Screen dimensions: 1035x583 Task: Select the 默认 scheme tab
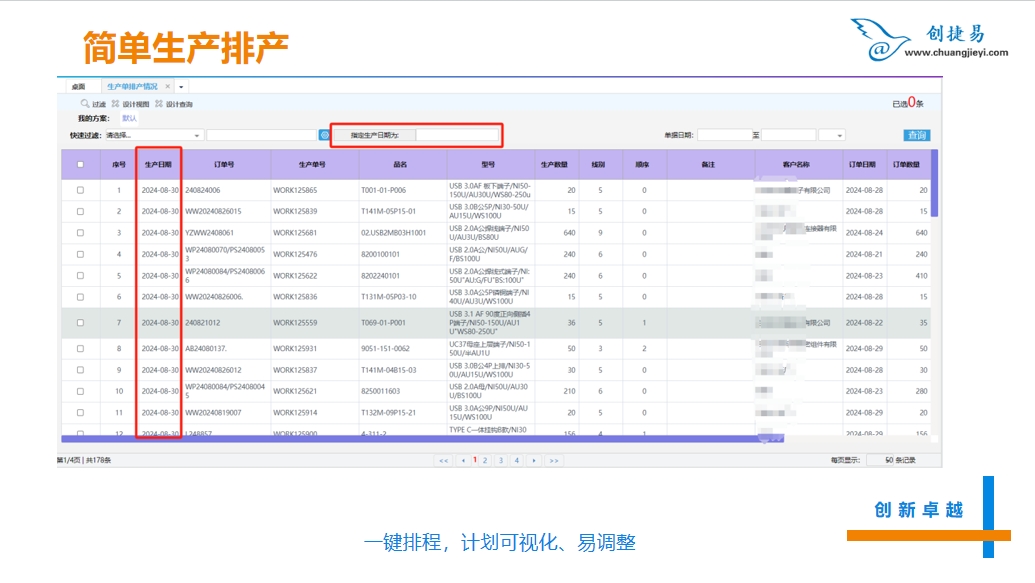[x=130, y=118]
